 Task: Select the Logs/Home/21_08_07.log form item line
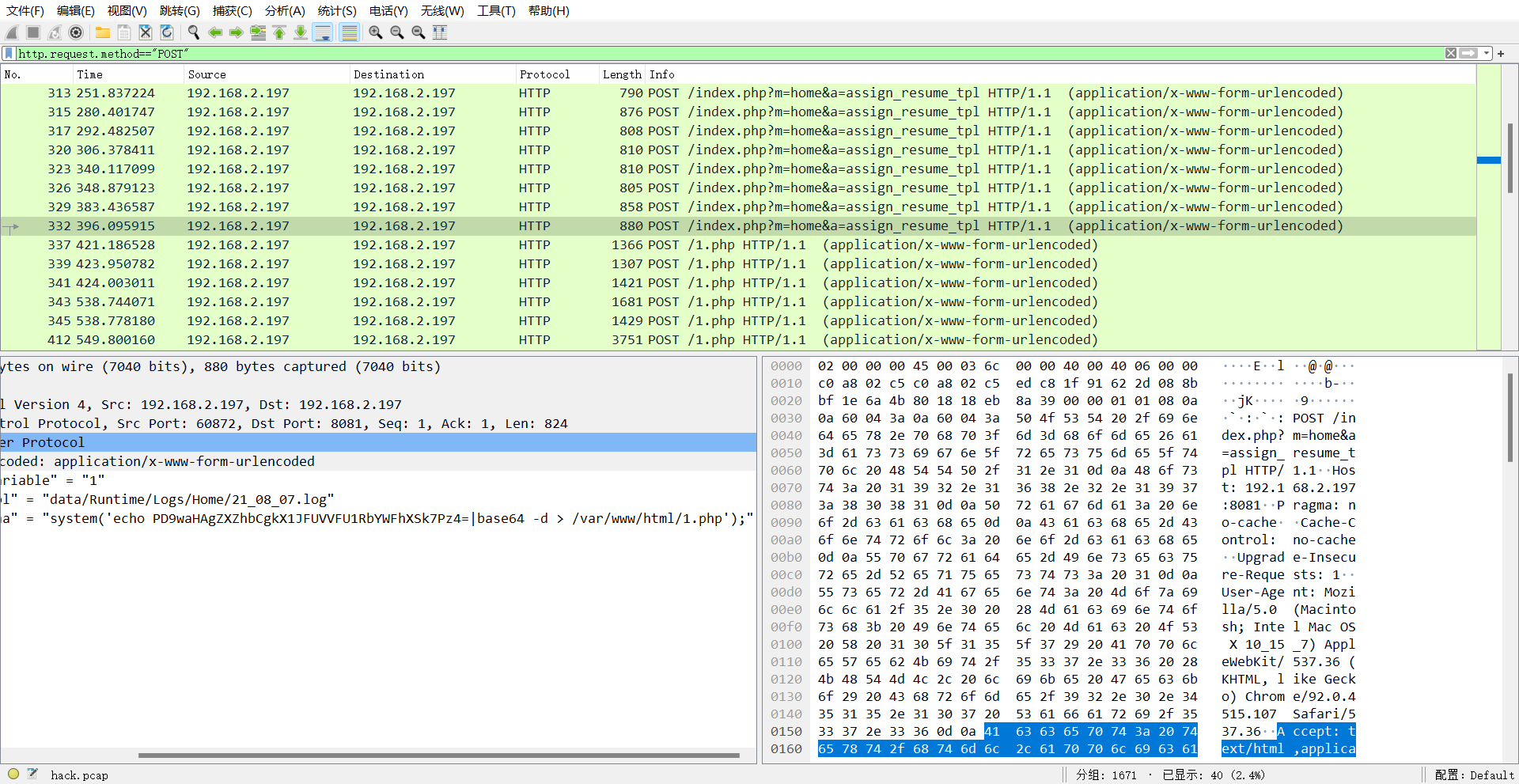[x=378, y=499]
